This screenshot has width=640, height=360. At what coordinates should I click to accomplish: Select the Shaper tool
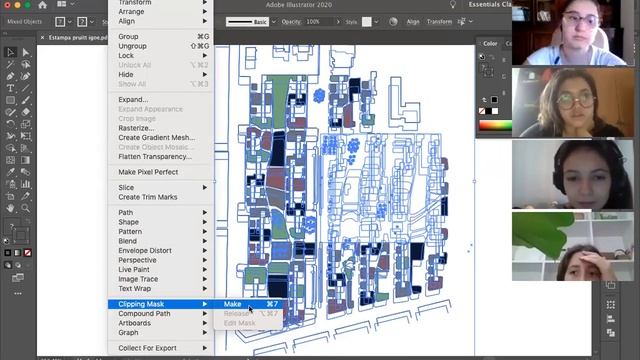[x=10, y=112]
